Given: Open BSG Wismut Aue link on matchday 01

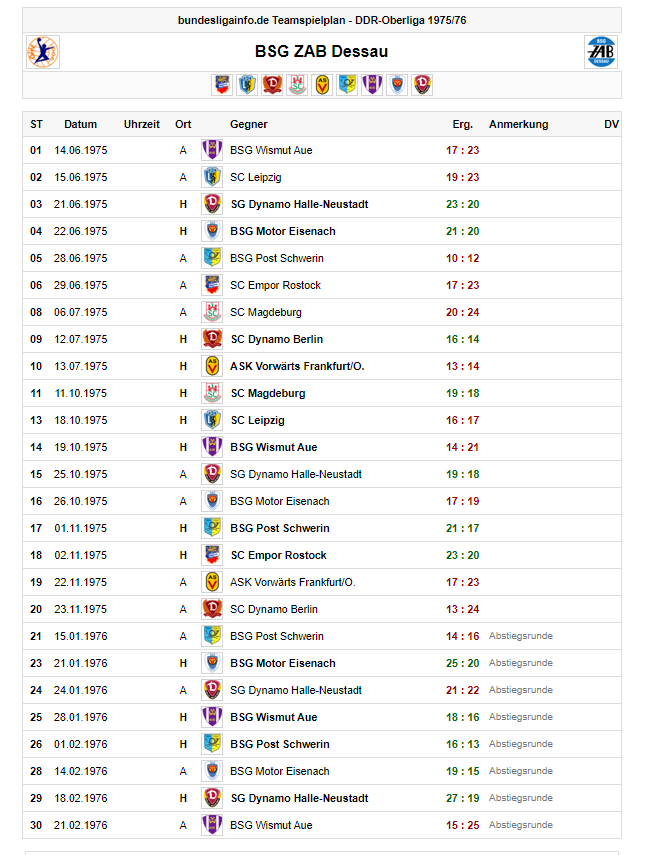Looking at the screenshot, I should click(271, 150).
